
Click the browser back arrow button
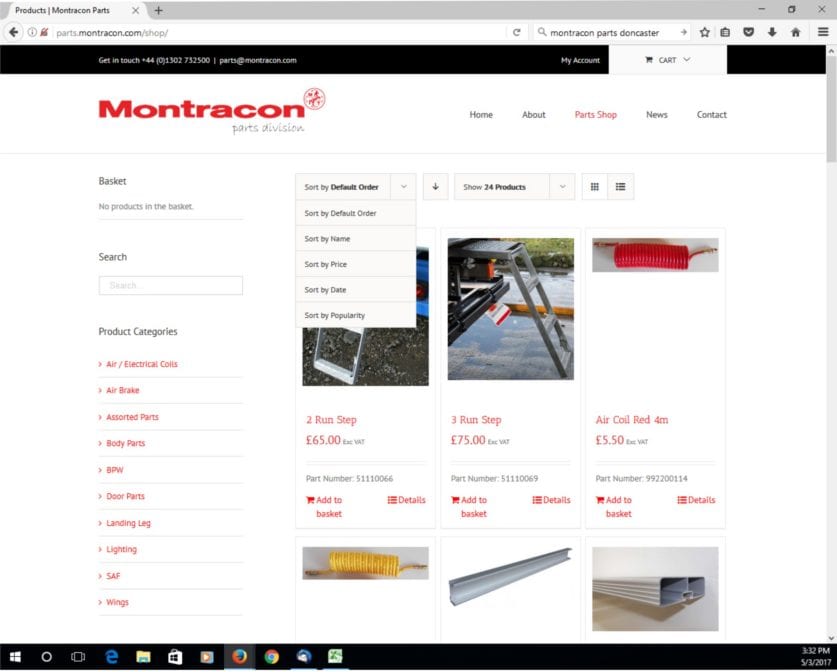(13, 33)
